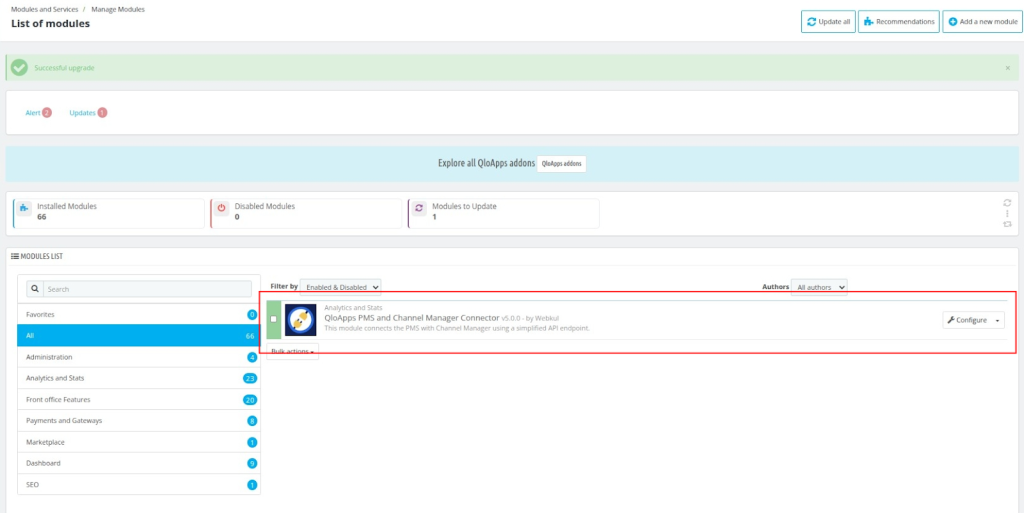This screenshot has width=1024, height=513.
Task: Click the Installed Modules puzzle icon
Action: [x=24, y=212]
